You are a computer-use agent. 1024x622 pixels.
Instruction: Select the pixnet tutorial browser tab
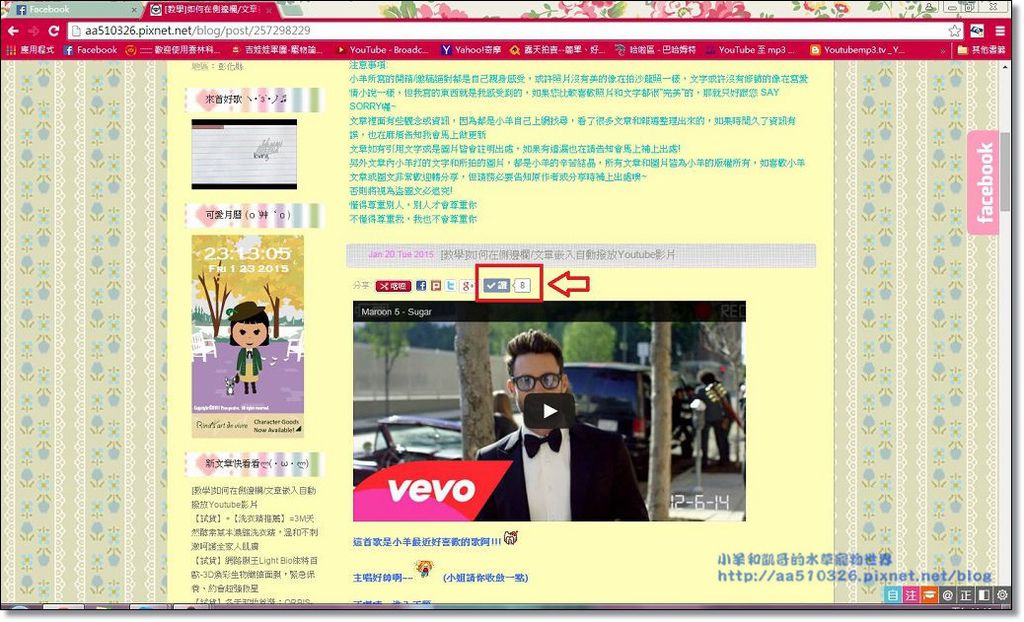[x=209, y=9]
